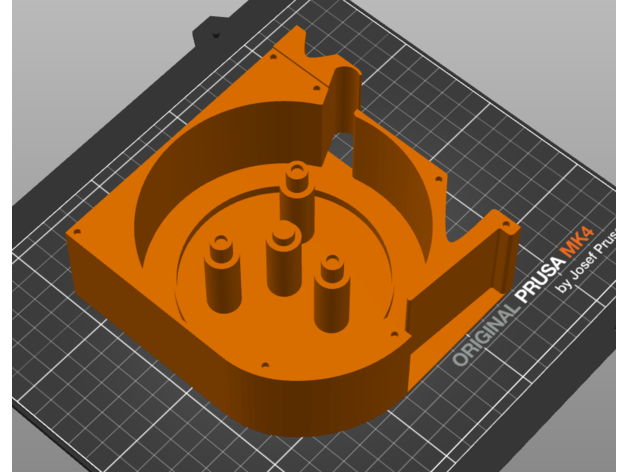
Task: Click the rear peg inside the housing
Action: pos(296,195)
